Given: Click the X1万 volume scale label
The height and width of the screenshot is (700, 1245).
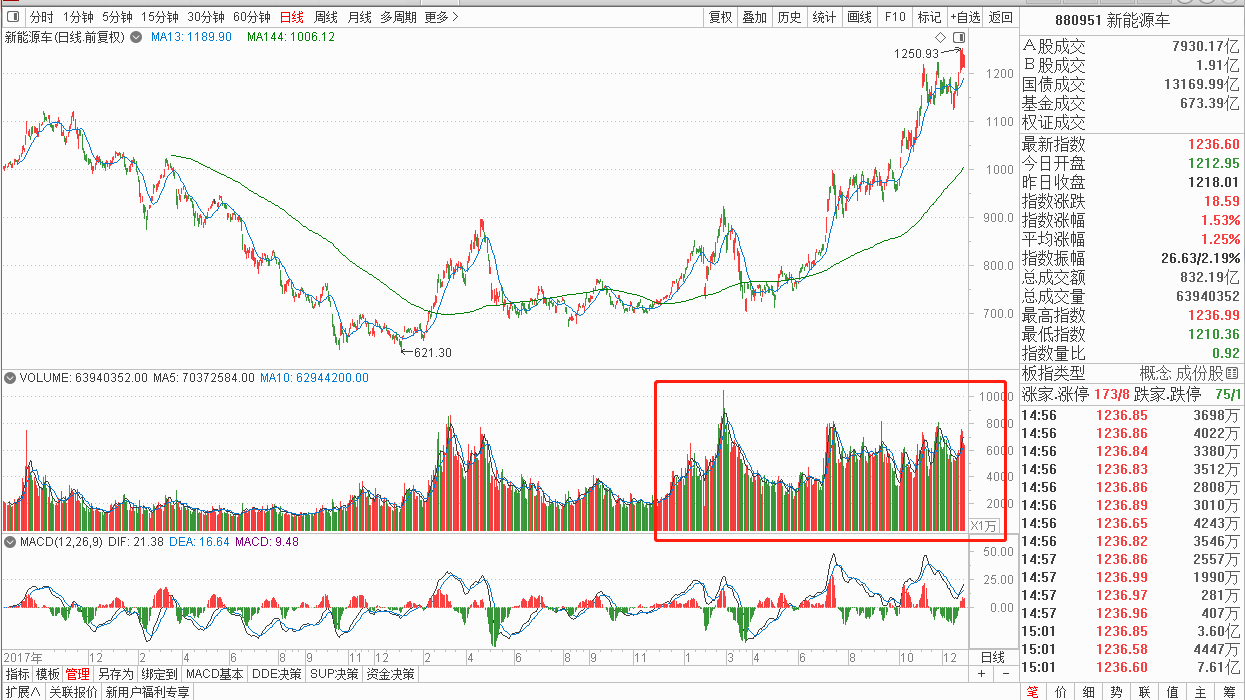Looking at the screenshot, I should (983, 526).
